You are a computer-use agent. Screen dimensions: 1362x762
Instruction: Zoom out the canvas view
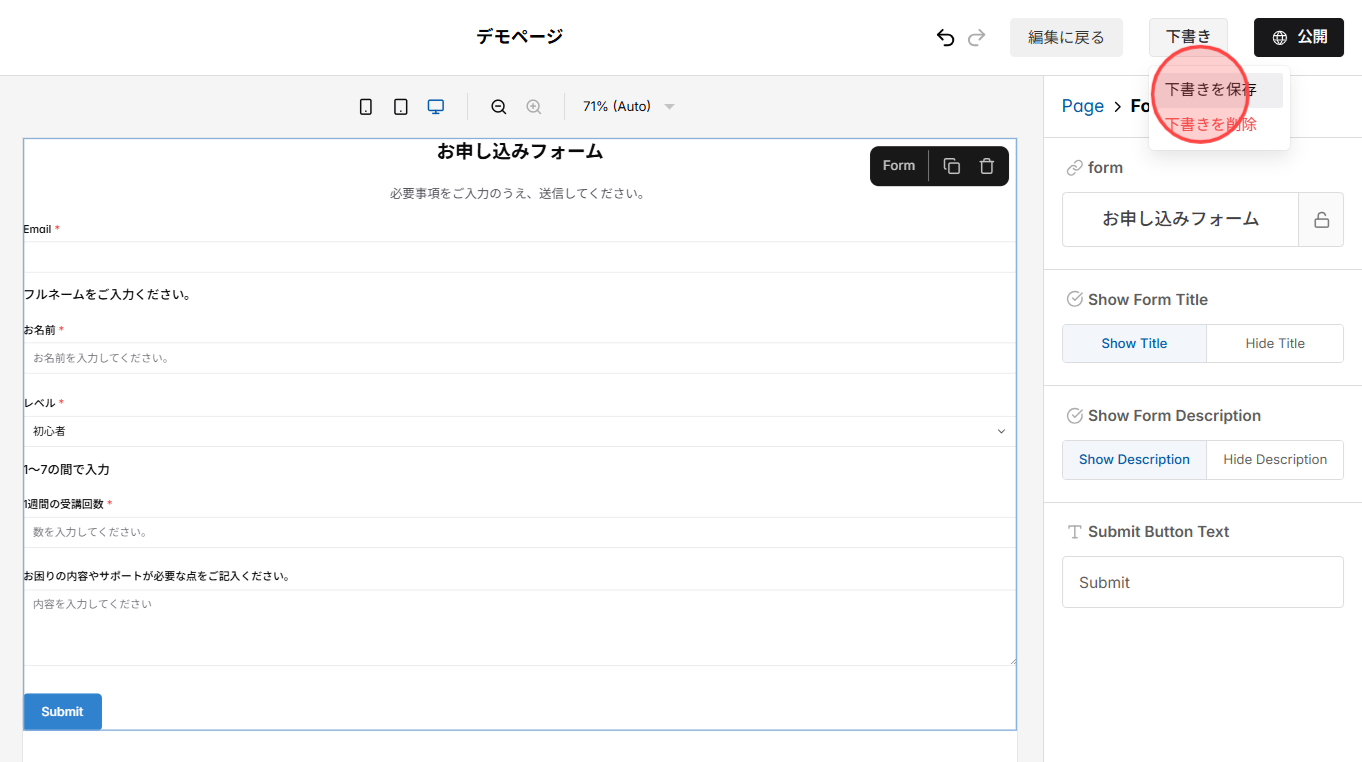tap(498, 106)
